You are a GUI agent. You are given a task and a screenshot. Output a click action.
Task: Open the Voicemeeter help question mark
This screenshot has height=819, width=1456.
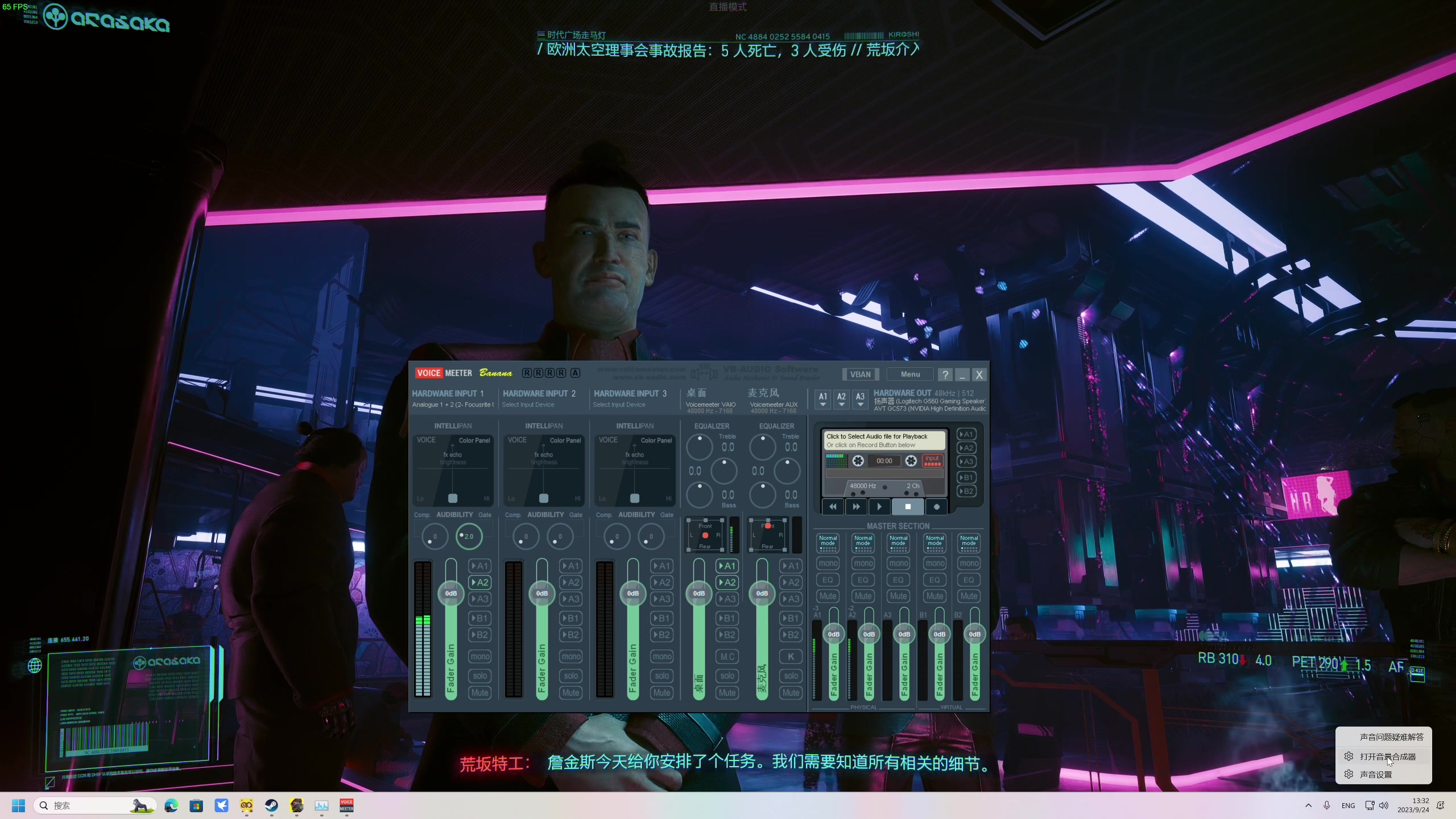[x=945, y=374]
